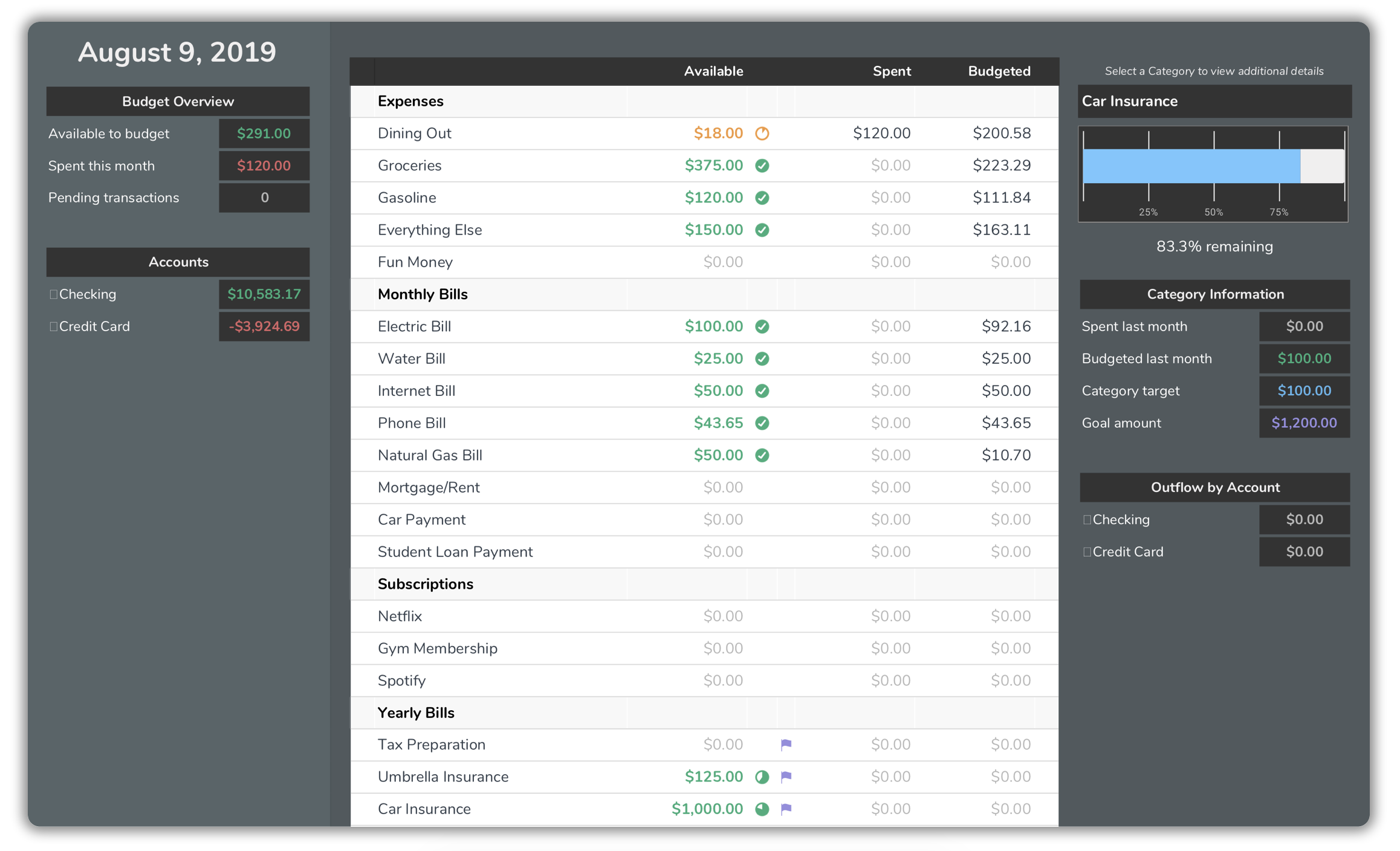Click the Budgeted column header

(999, 71)
